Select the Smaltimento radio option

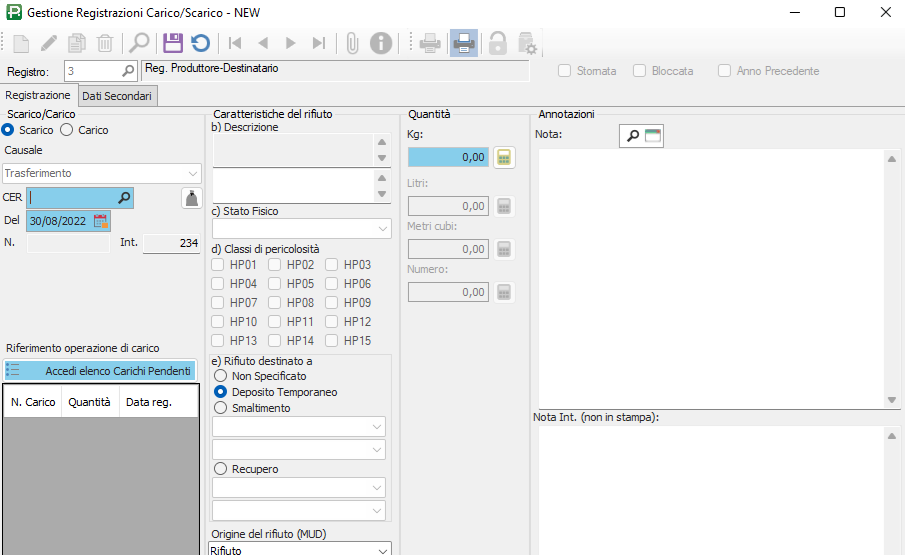click(x=220, y=408)
